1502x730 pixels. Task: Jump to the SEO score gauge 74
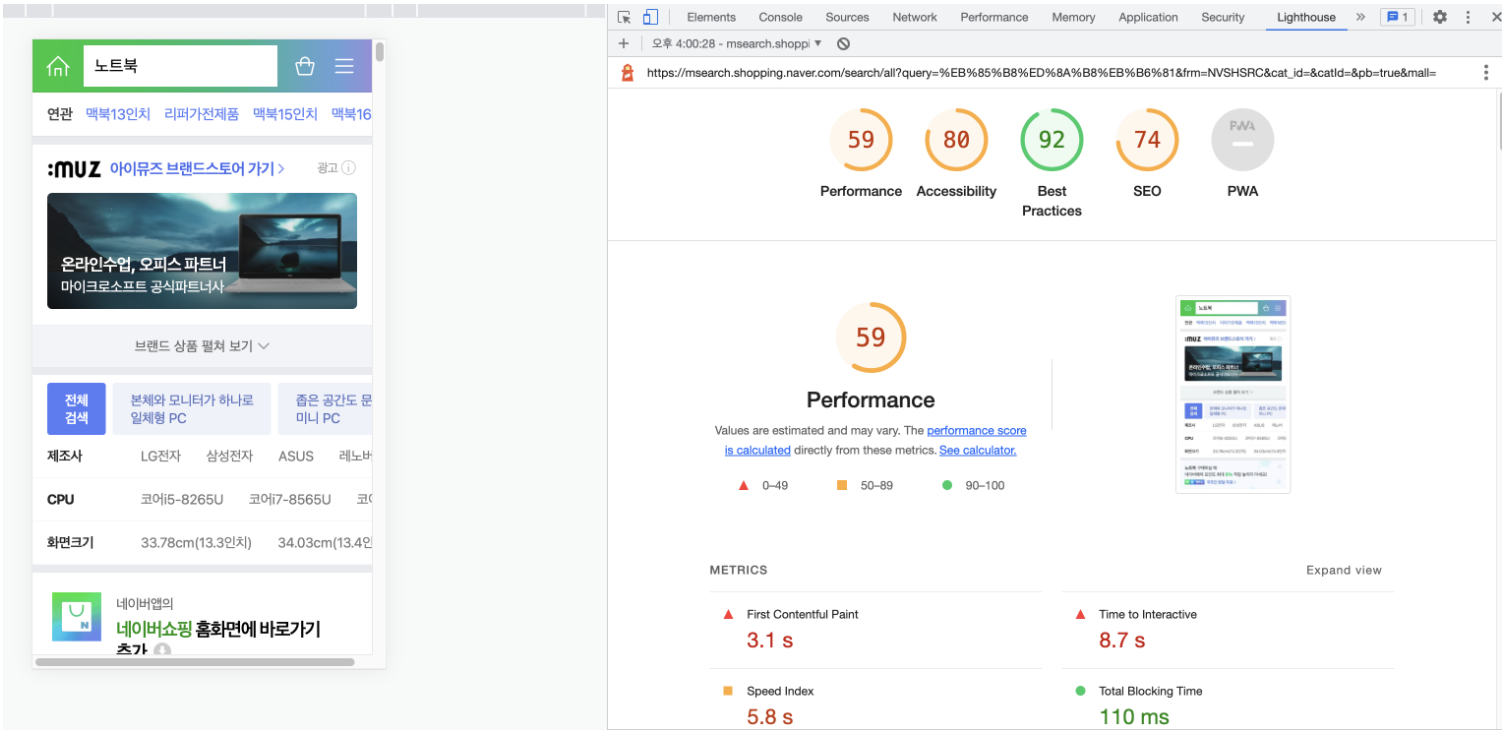coord(1147,153)
